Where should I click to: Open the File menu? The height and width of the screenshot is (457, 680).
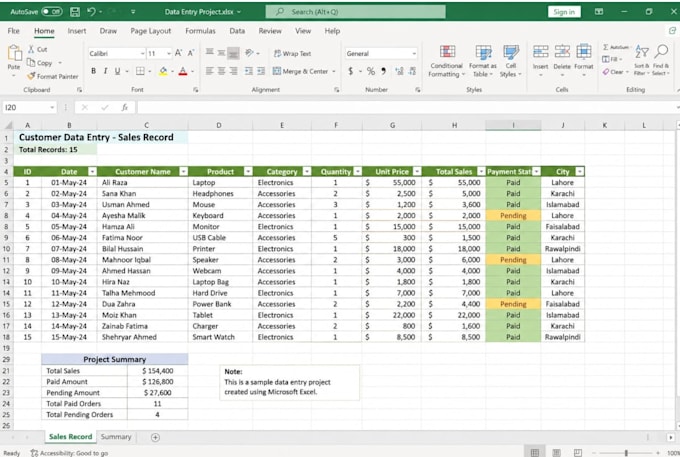pyautogui.click(x=13, y=31)
